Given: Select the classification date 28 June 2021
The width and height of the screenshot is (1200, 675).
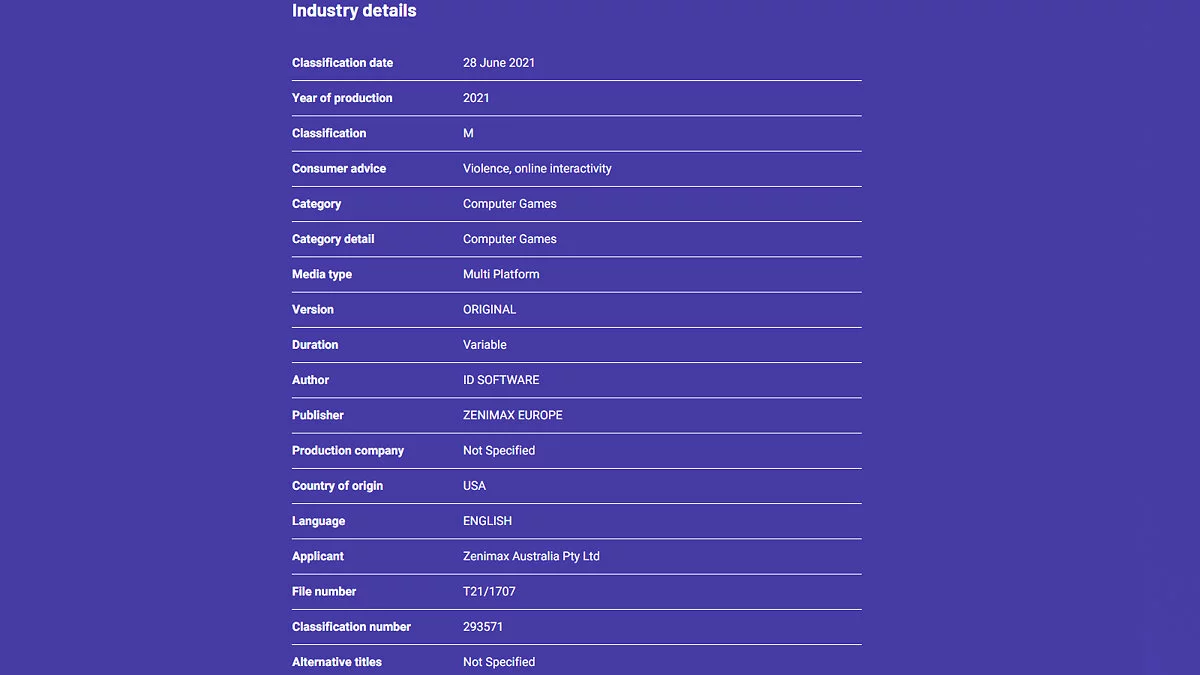Looking at the screenshot, I should (499, 63).
